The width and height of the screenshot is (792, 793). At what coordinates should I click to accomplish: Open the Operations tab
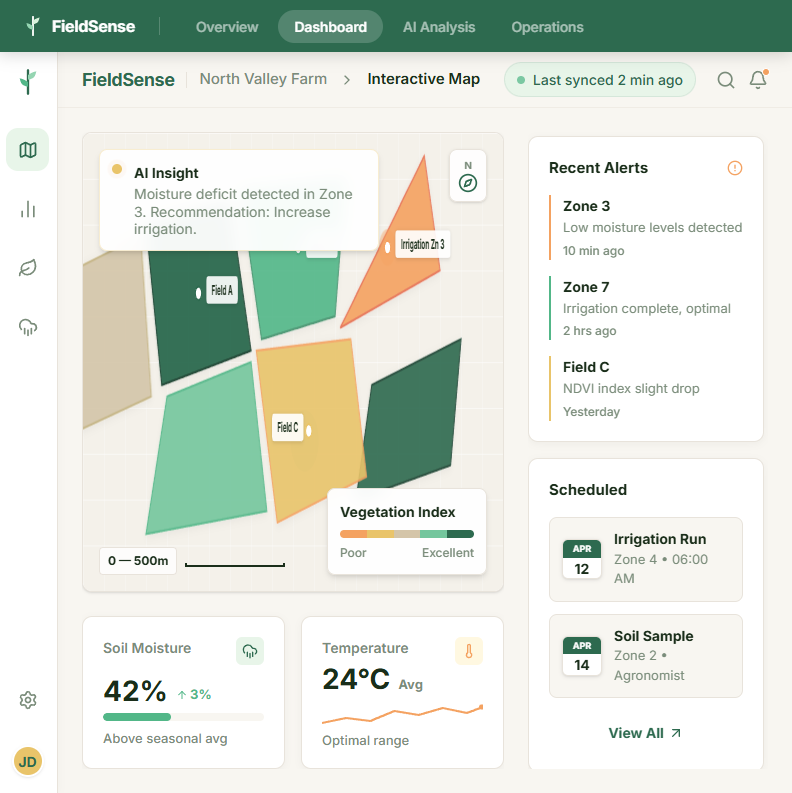(x=547, y=27)
